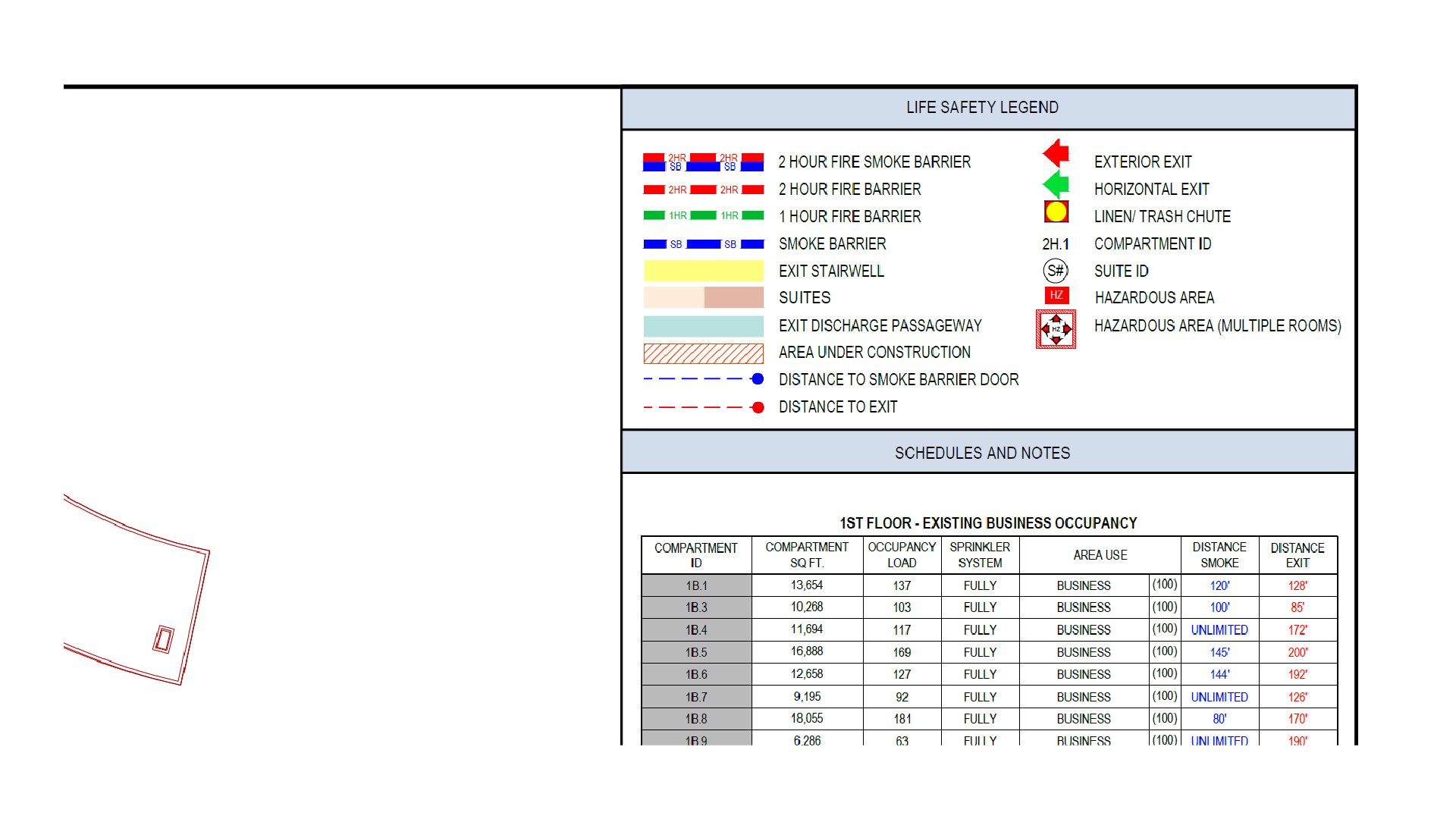Expand compartment row 1B.1 details
Viewport: 1456px width, 819px height.
695,585
